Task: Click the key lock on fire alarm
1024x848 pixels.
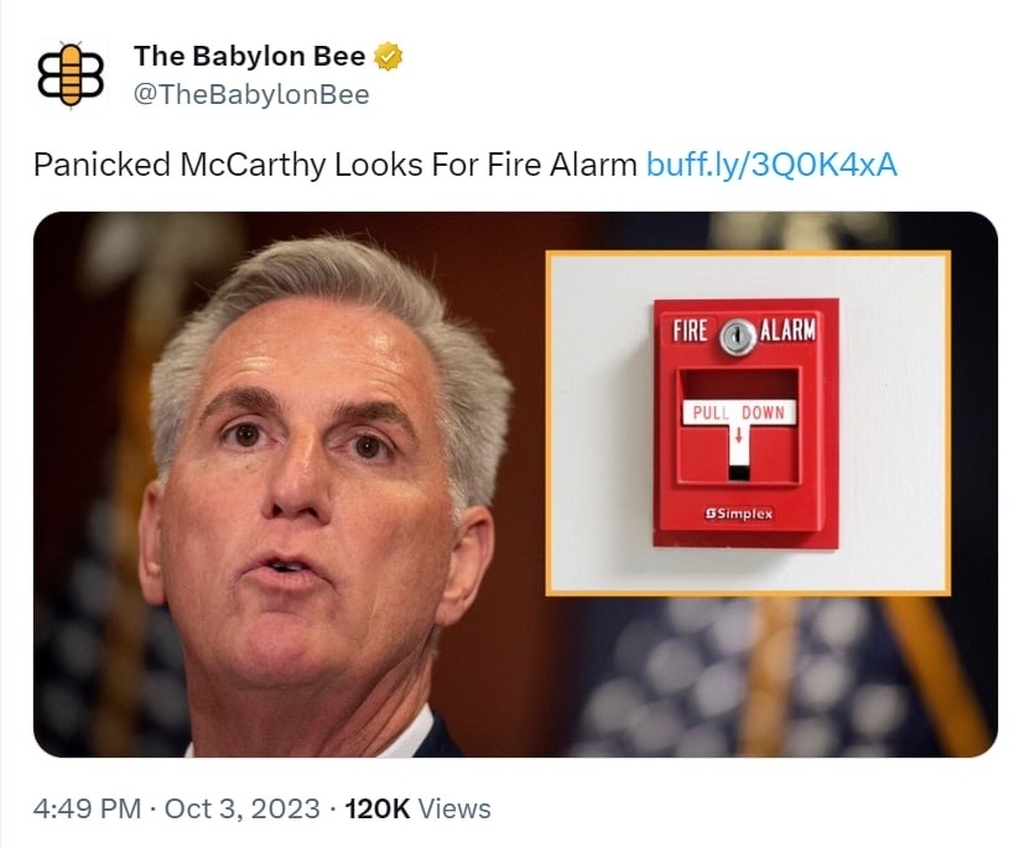Action: click(737, 336)
